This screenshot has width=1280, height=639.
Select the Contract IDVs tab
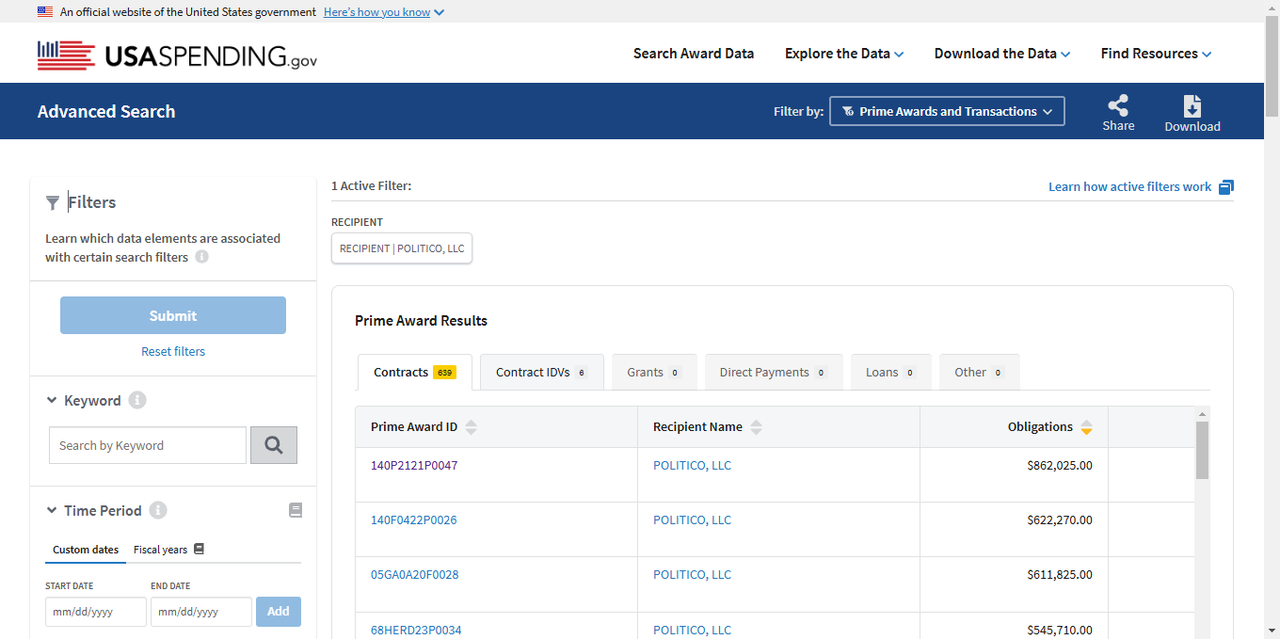541,372
